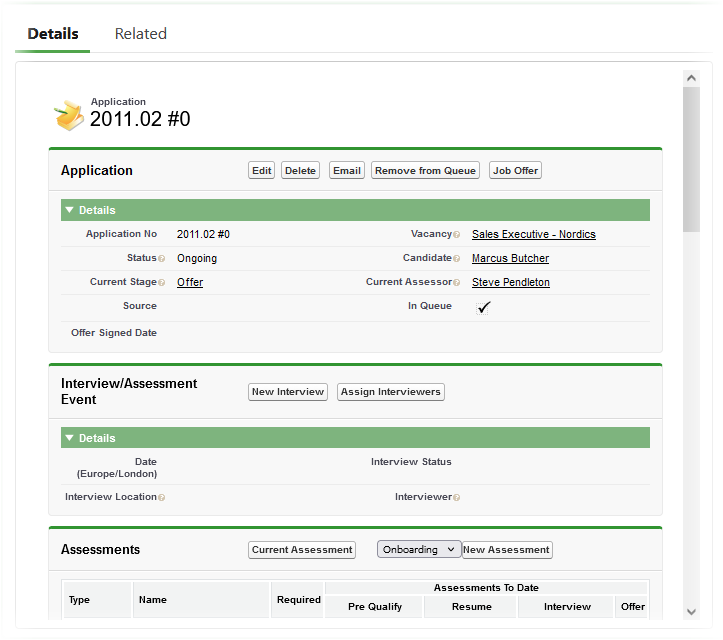This screenshot has width=723, height=640.
Task: Select the Details tab
Action: (x=53, y=33)
